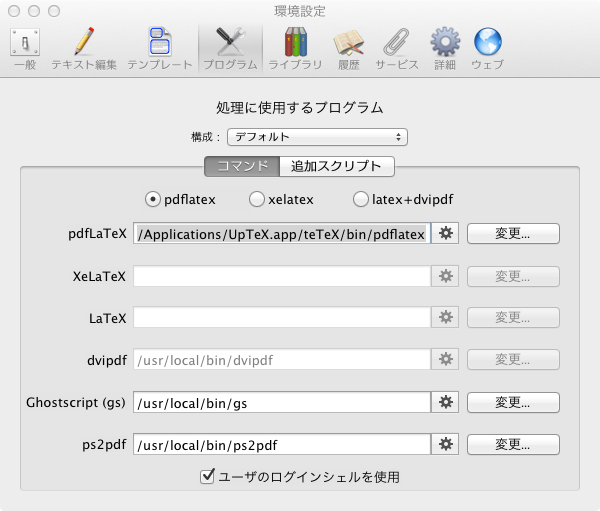Select the xelatex radio button
The image size is (600, 511).
[x=257, y=199]
